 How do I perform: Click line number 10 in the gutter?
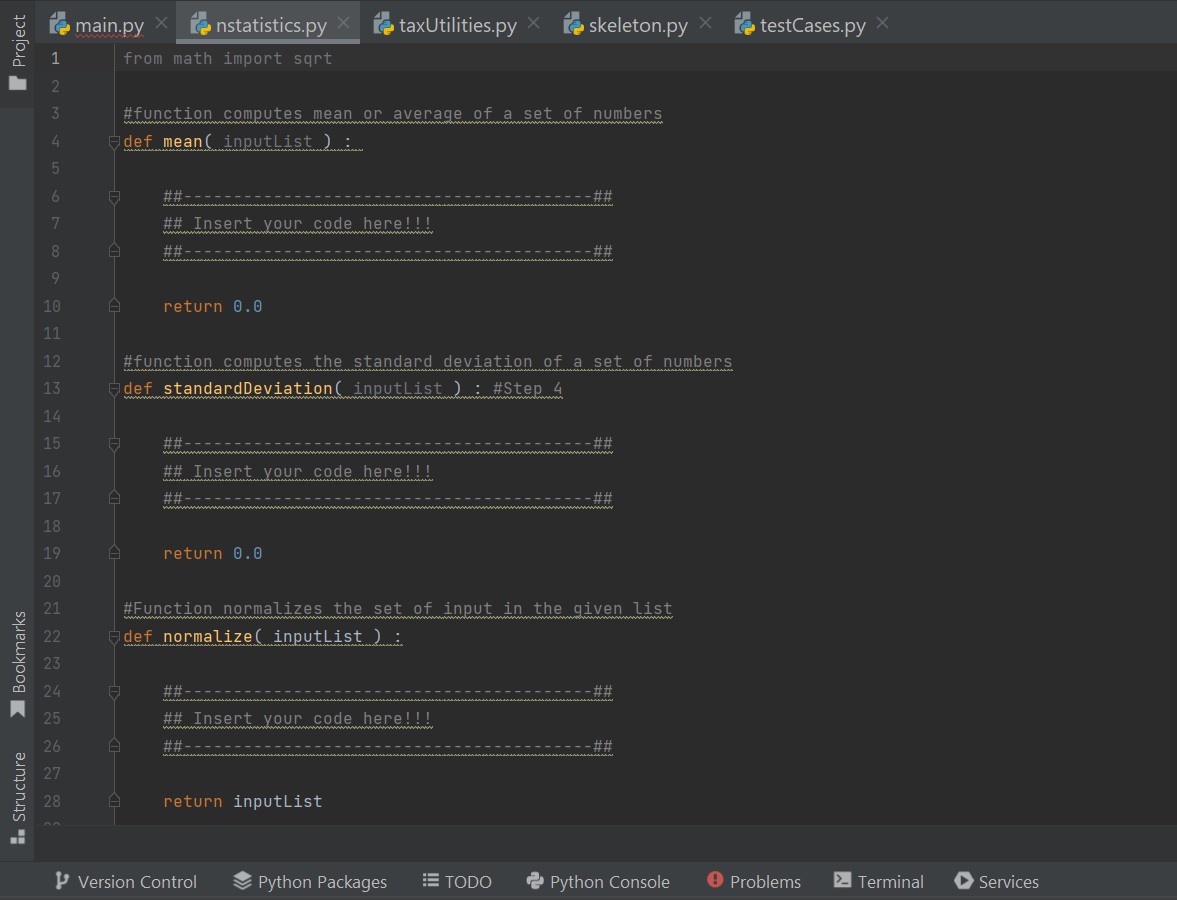pyautogui.click(x=52, y=306)
